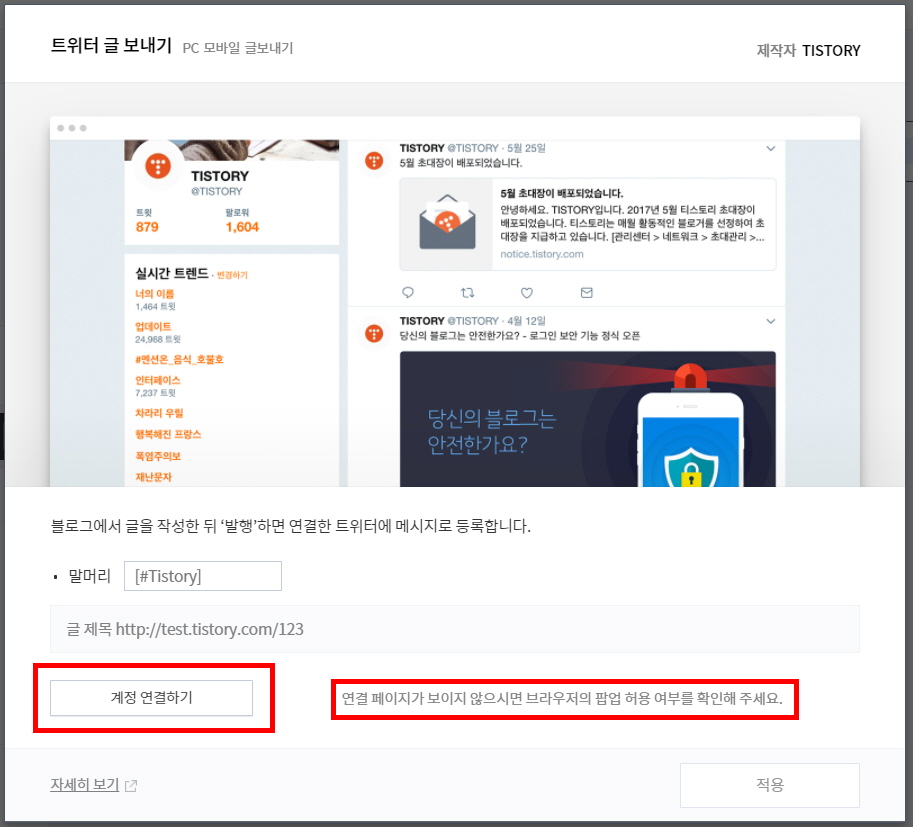Click the 제작자 TISTORY label
Screen dimensions: 913x827
click(x=808, y=51)
